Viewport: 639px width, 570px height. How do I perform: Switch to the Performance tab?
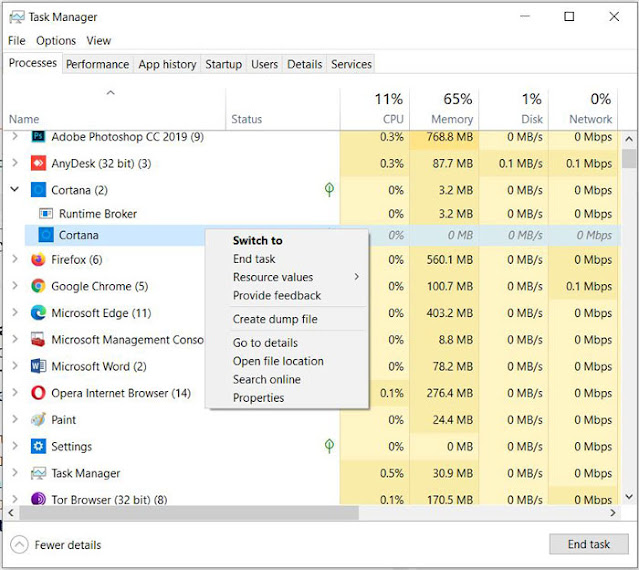97,64
